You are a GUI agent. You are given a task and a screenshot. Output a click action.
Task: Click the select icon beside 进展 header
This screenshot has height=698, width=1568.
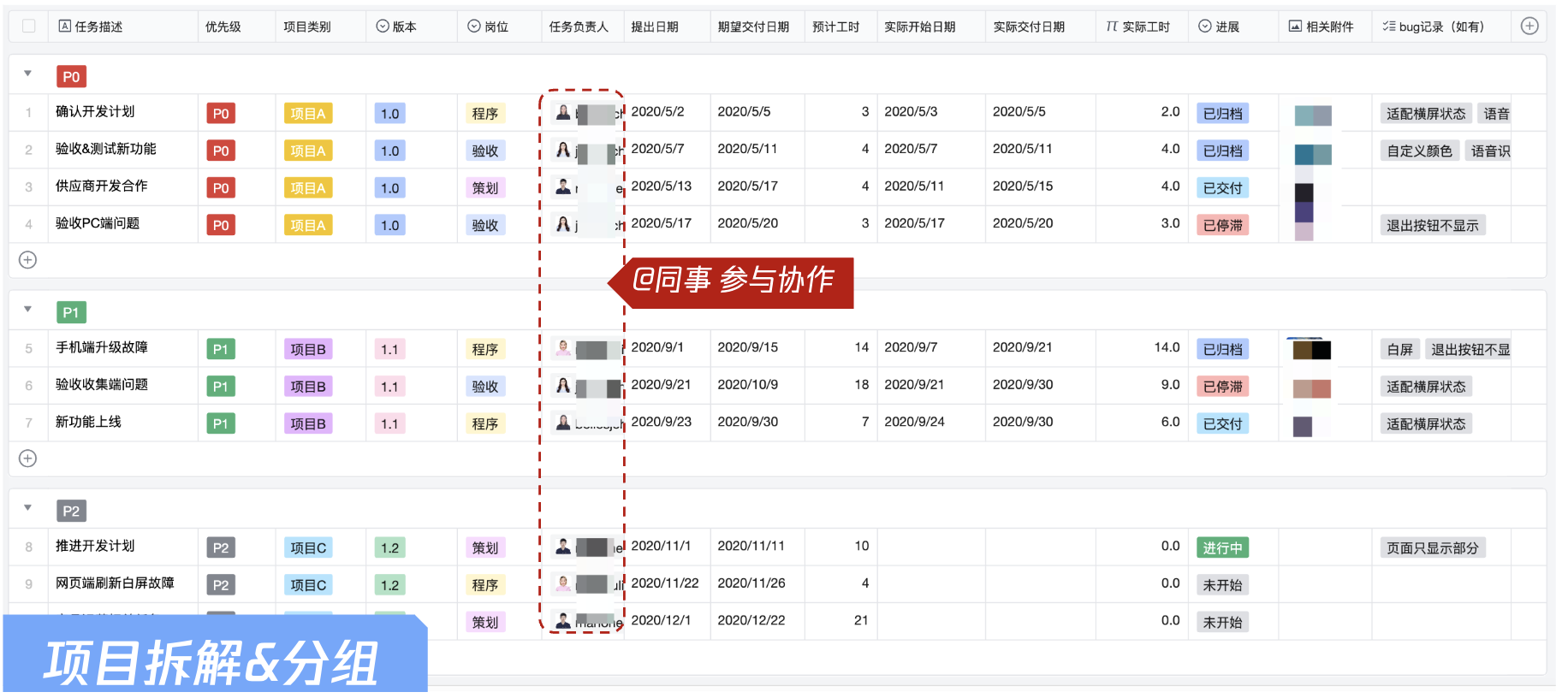click(x=1205, y=27)
